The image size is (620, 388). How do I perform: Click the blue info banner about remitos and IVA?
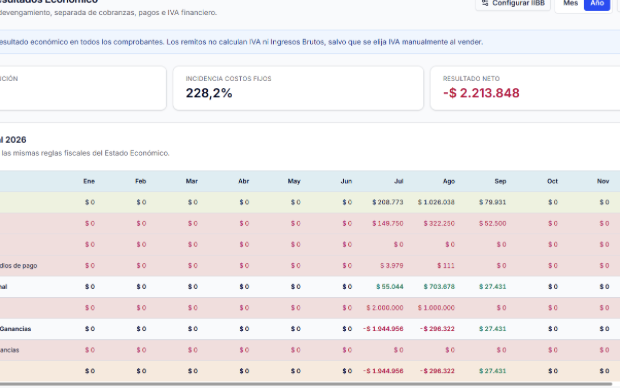(x=310, y=42)
